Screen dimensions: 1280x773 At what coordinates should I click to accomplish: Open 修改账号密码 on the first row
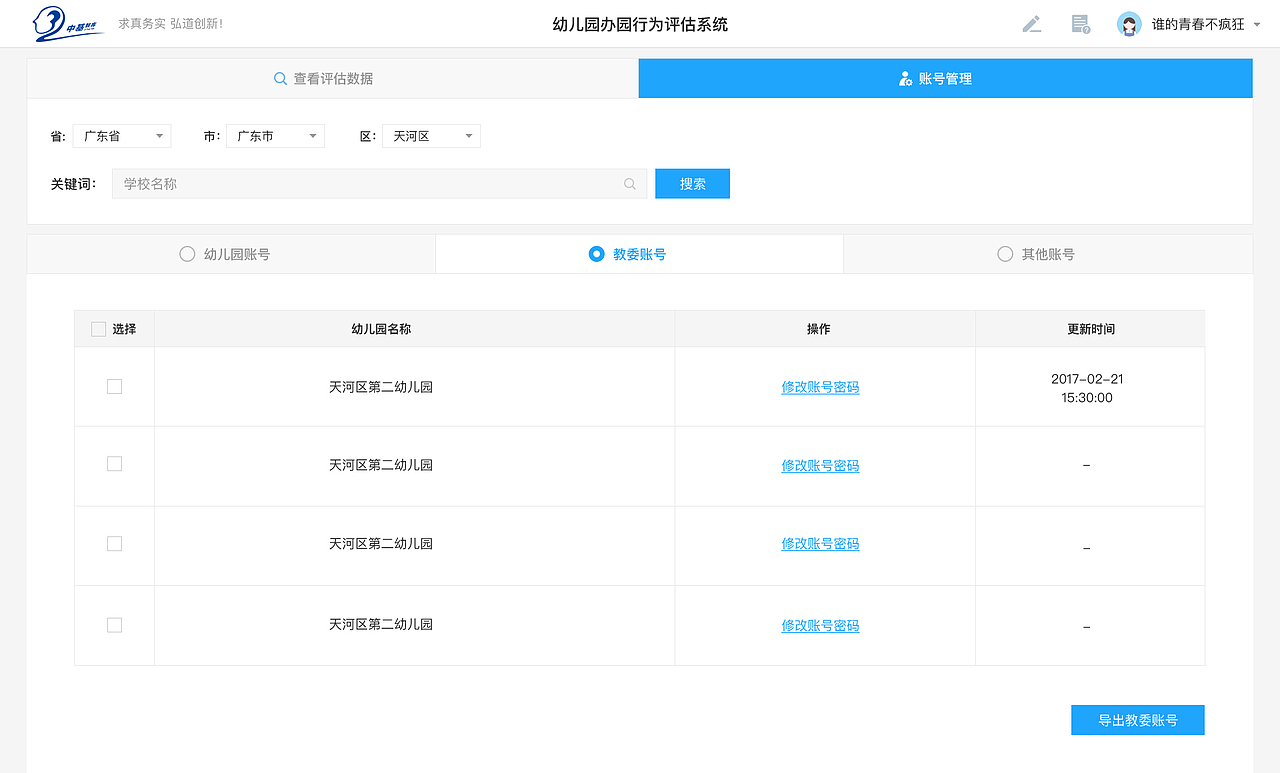[820, 387]
